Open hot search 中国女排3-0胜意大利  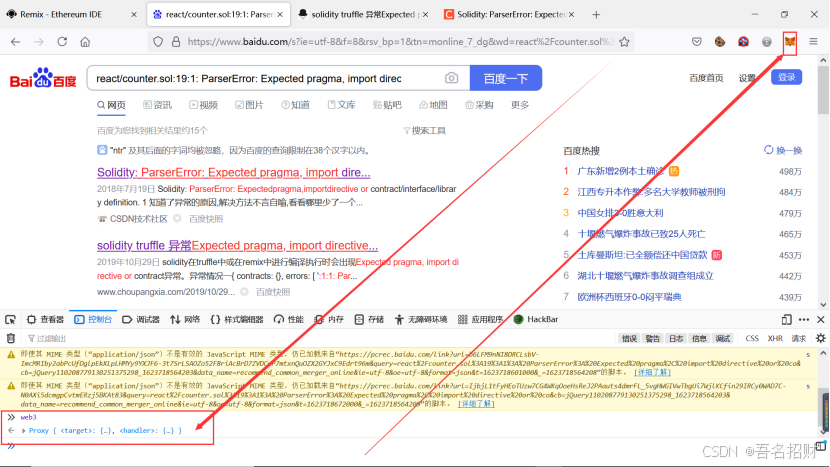click(620, 213)
